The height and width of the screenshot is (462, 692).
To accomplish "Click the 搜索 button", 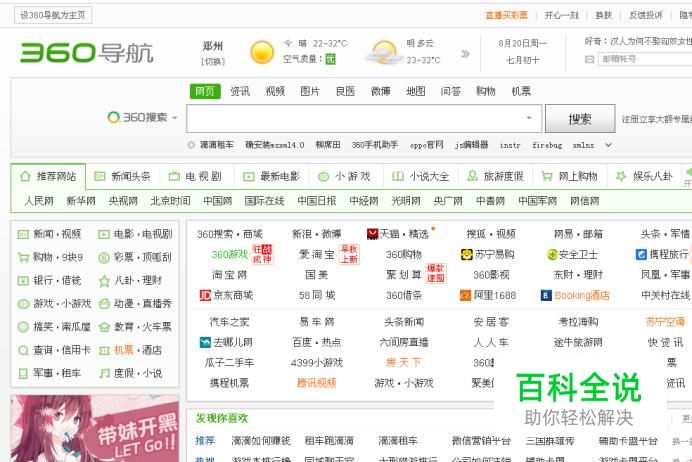I will pos(580,119).
